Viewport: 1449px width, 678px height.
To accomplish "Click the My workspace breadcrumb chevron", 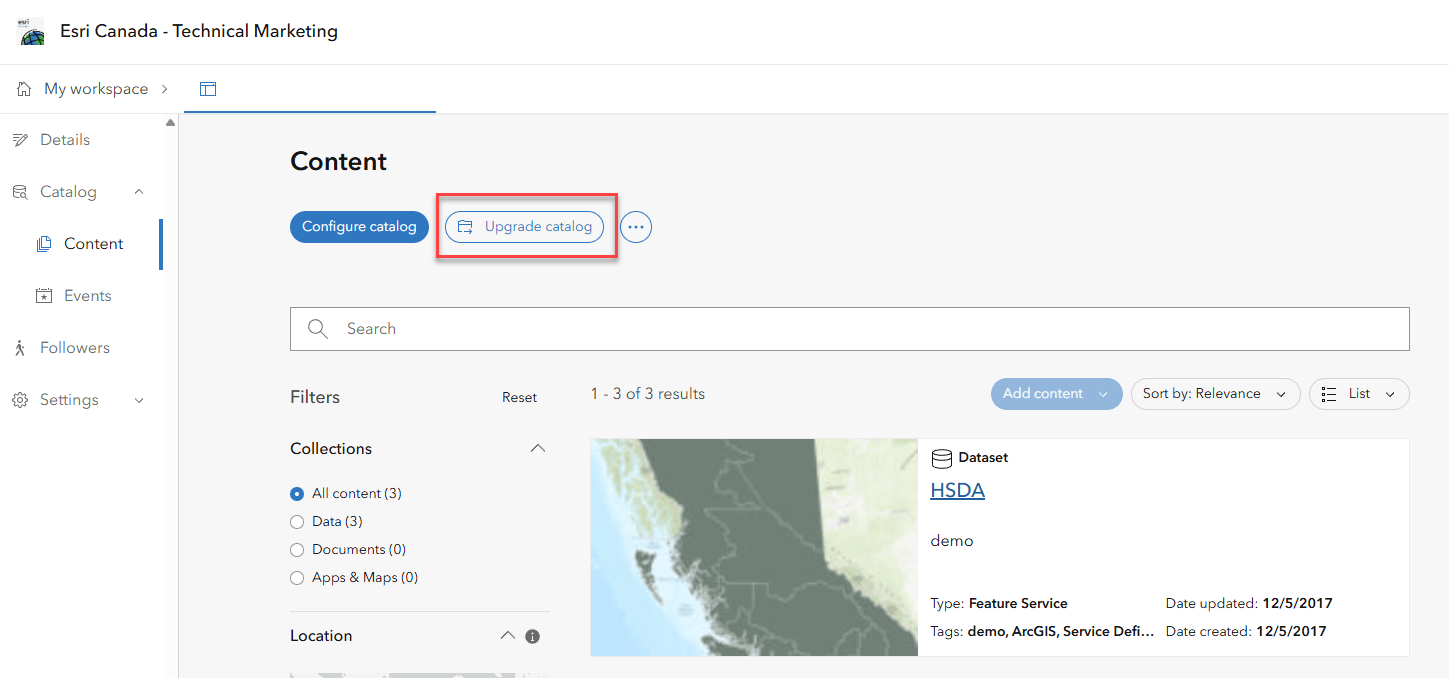I will pyautogui.click(x=165, y=89).
